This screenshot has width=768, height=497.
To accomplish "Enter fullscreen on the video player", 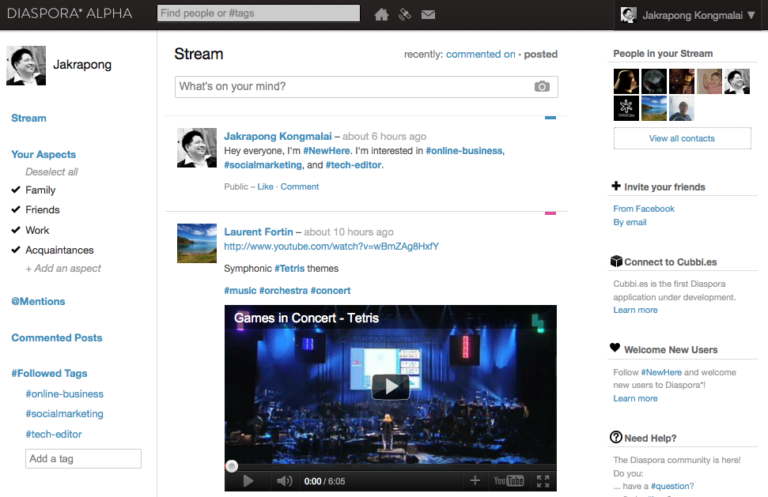I will 543,481.
